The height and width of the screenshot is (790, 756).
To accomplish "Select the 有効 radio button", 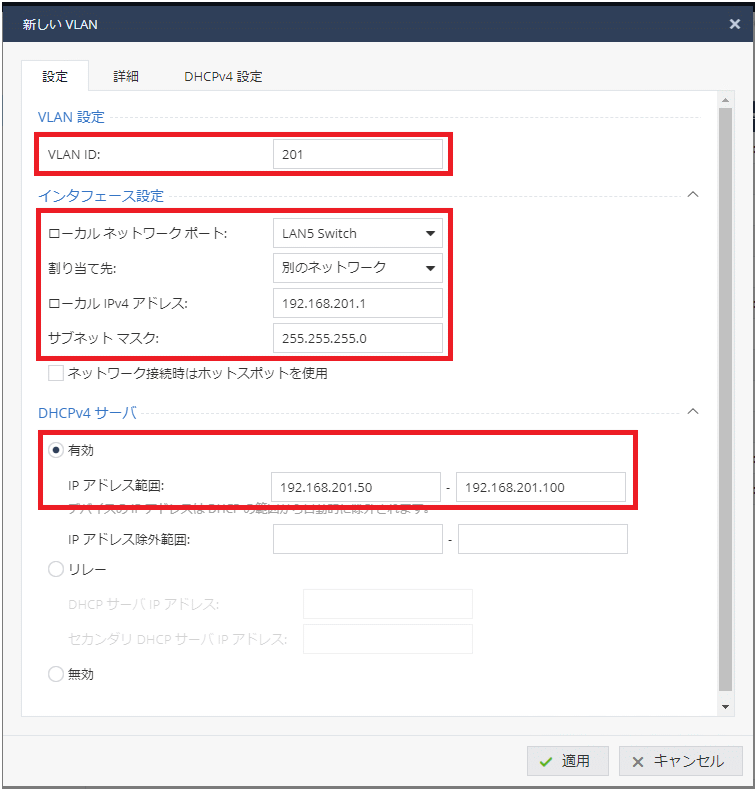I will pyautogui.click(x=56, y=451).
